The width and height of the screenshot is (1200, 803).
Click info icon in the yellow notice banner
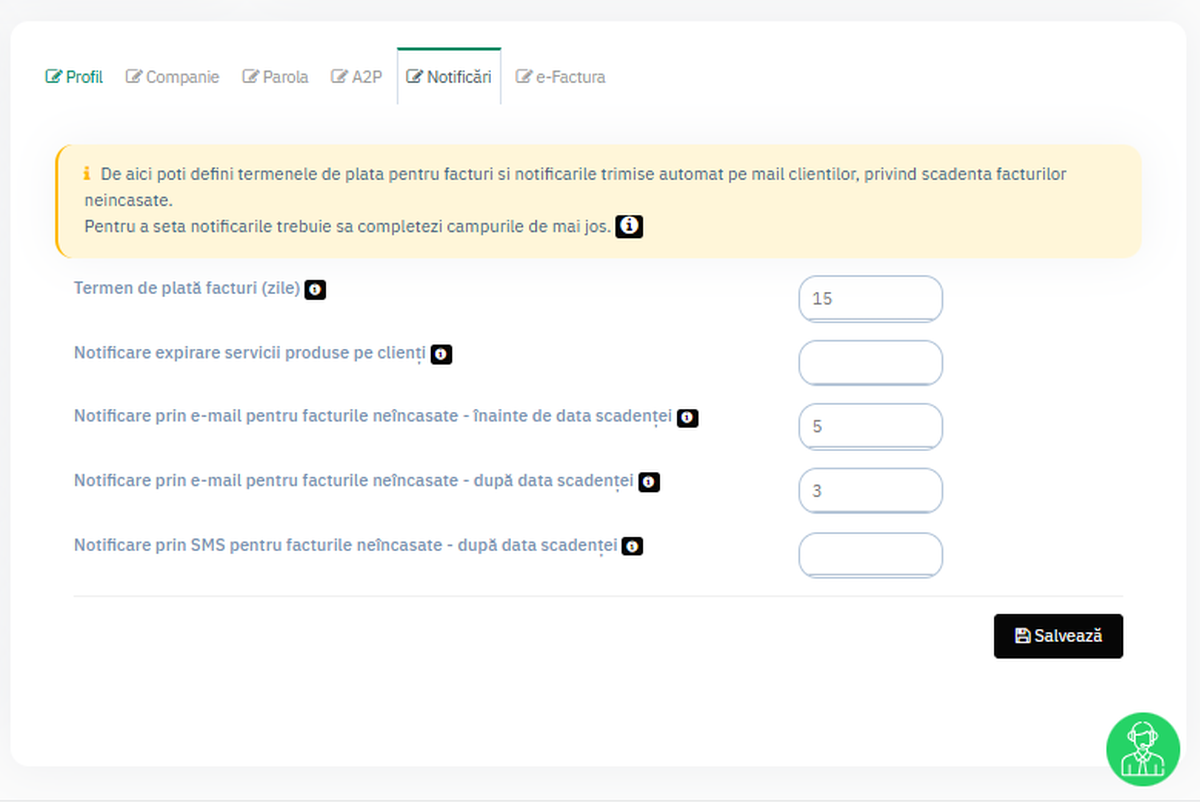[628, 227]
